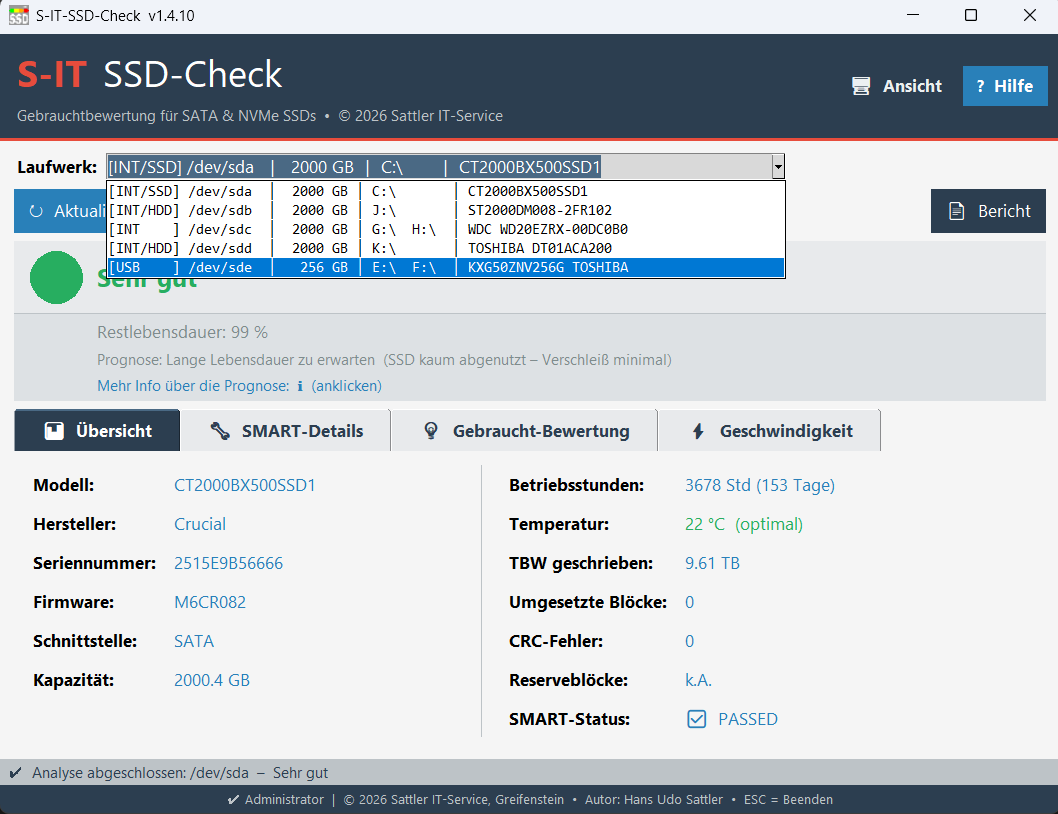Click the wrench icon on SMART-Details tab
The width and height of the screenshot is (1058, 814).
(220, 431)
